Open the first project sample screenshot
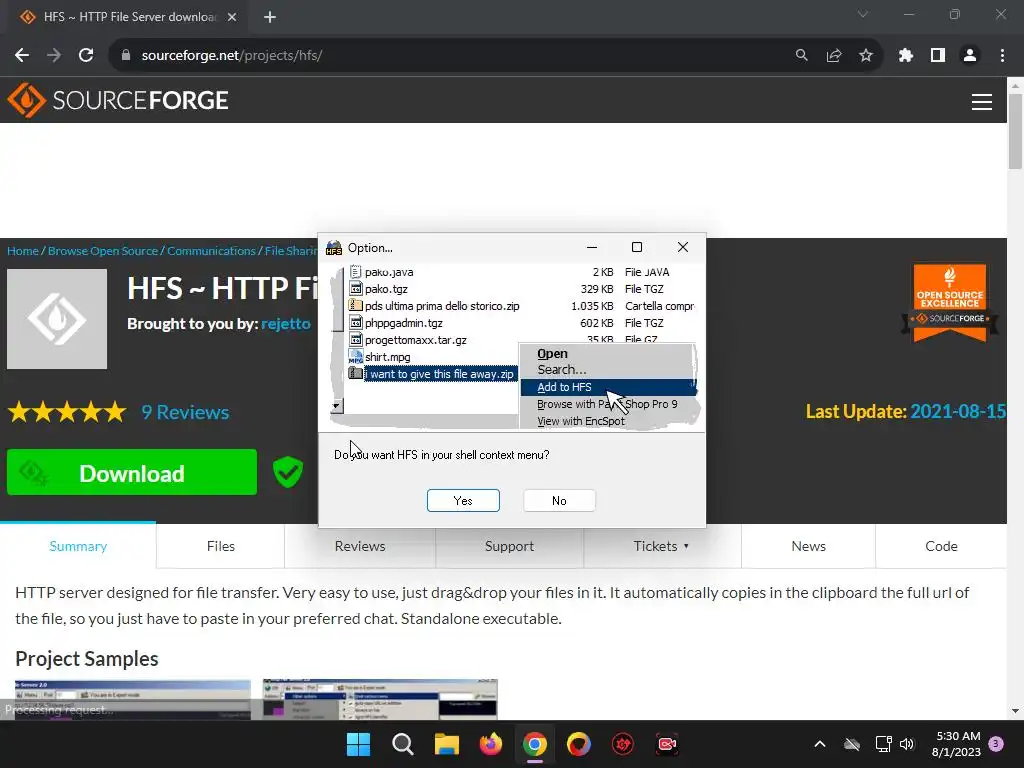 point(133,699)
